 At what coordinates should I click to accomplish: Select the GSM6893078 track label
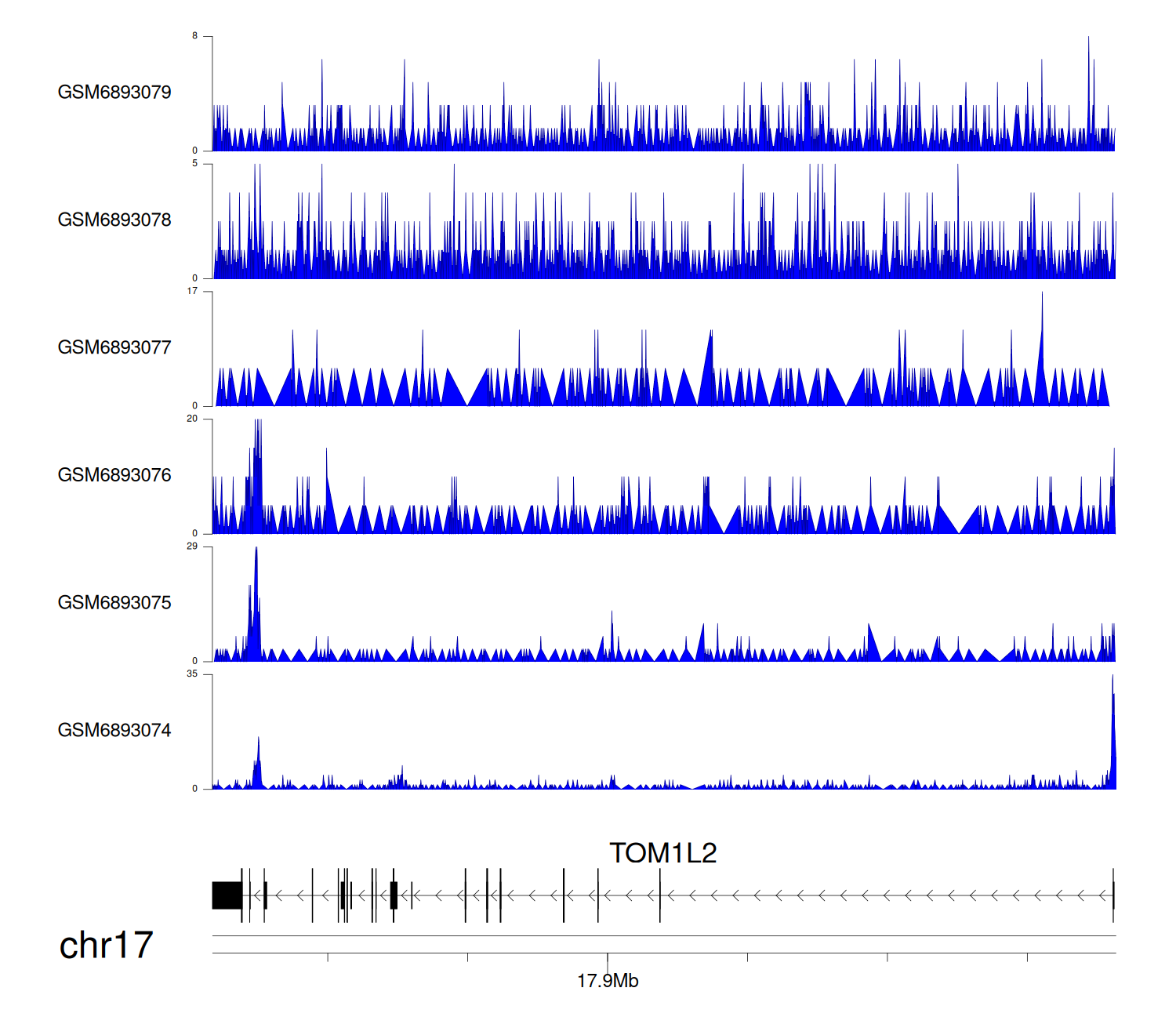pos(114,220)
